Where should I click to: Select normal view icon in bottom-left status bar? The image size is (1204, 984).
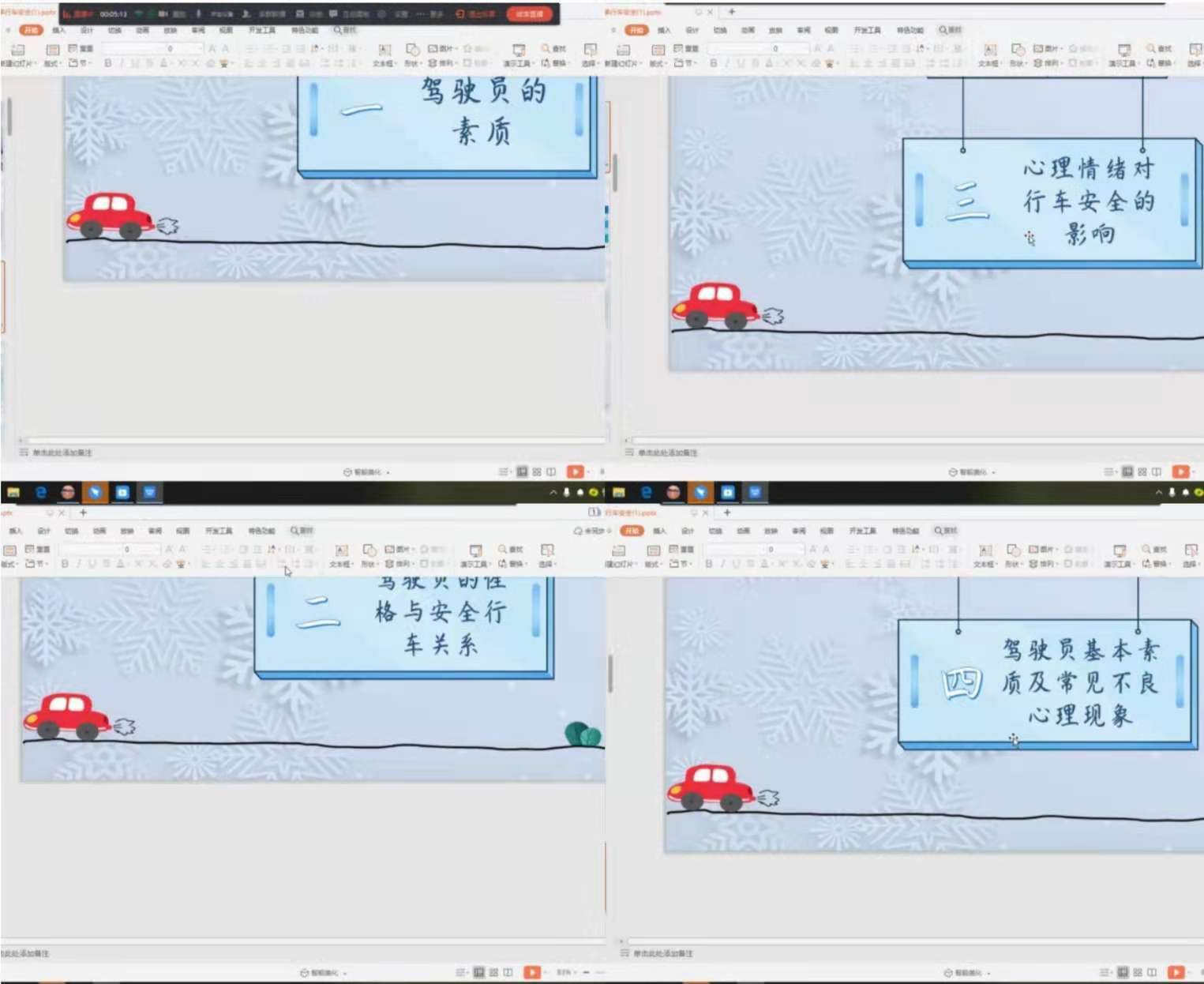478,972
